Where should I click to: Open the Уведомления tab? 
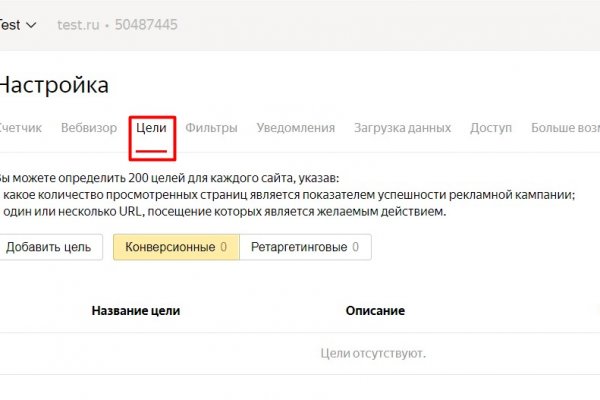coord(295,128)
